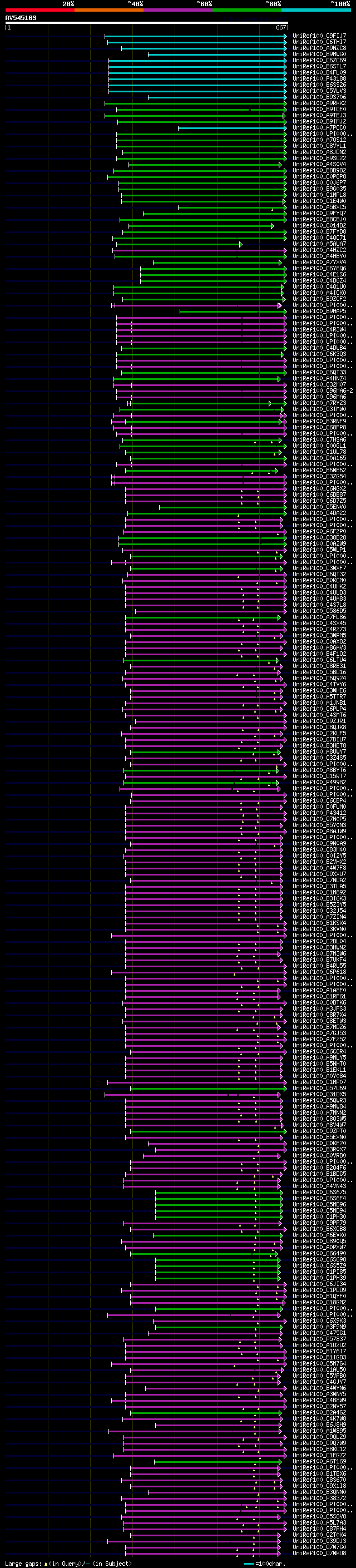
Task: Select label UniRef100_A8BYT6
Action: click(319, 770)
